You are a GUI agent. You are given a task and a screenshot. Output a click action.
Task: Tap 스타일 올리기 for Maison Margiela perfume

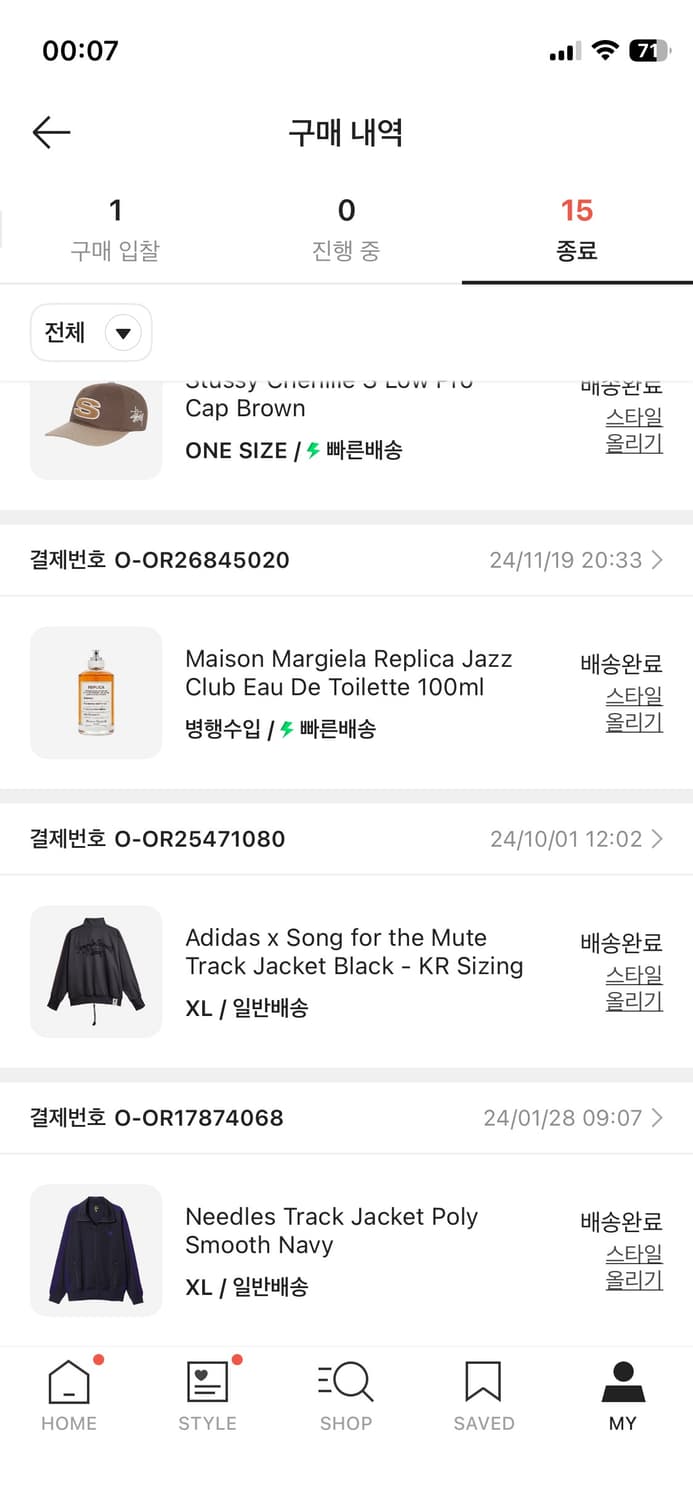click(x=634, y=709)
